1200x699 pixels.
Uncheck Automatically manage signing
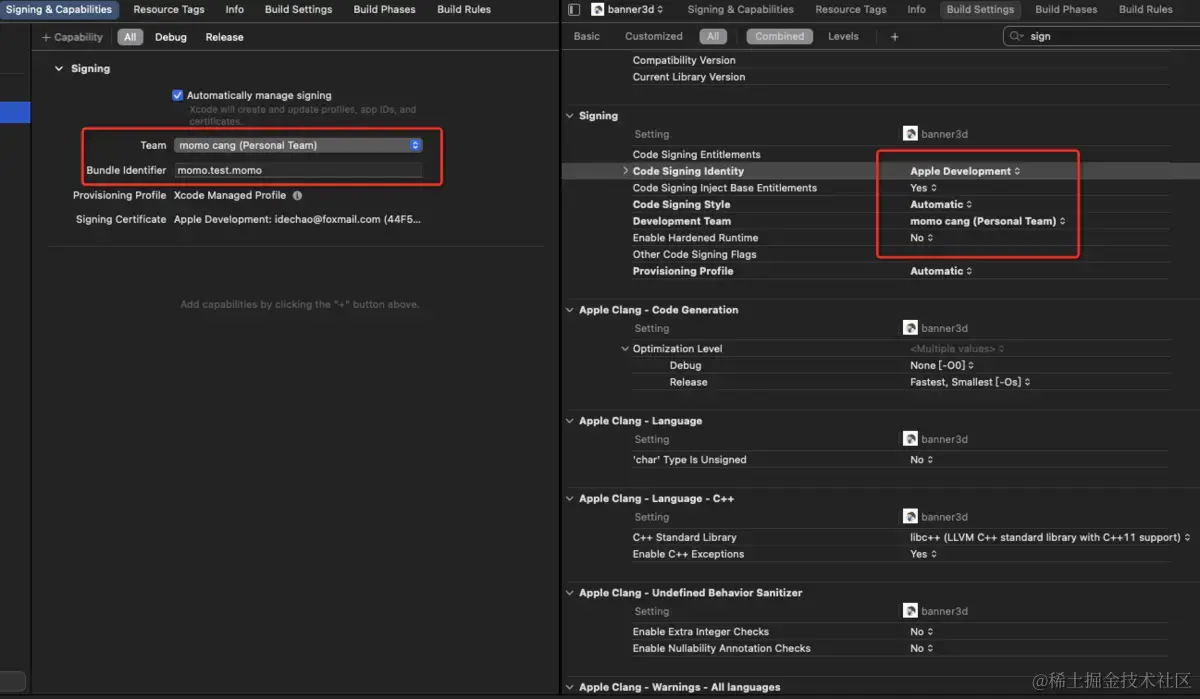pos(178,95)
